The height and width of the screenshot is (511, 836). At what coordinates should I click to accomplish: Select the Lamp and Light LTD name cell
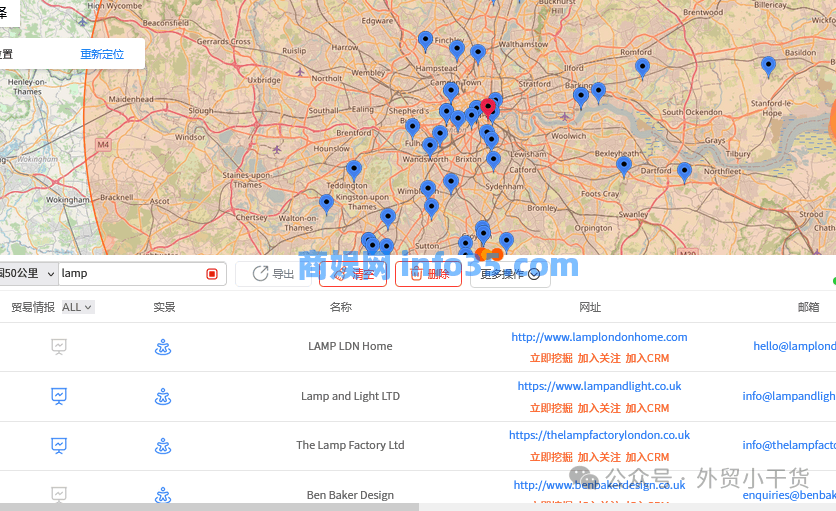point(350,396)
